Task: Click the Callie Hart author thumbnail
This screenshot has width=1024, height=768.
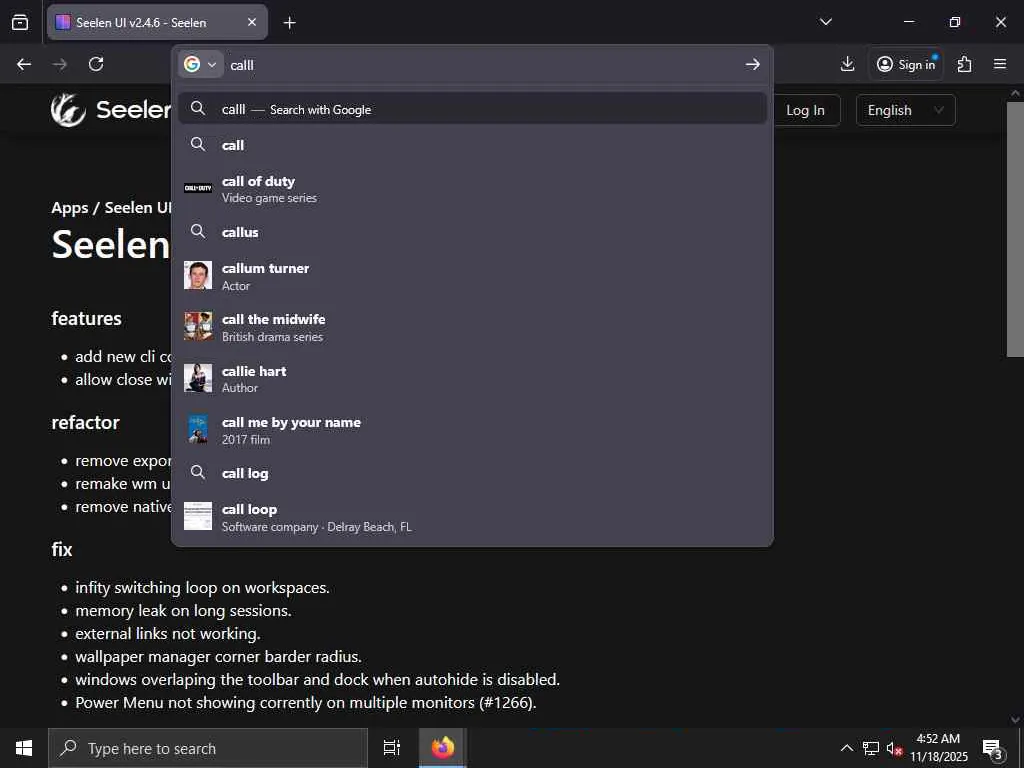Action: (198, 378)
